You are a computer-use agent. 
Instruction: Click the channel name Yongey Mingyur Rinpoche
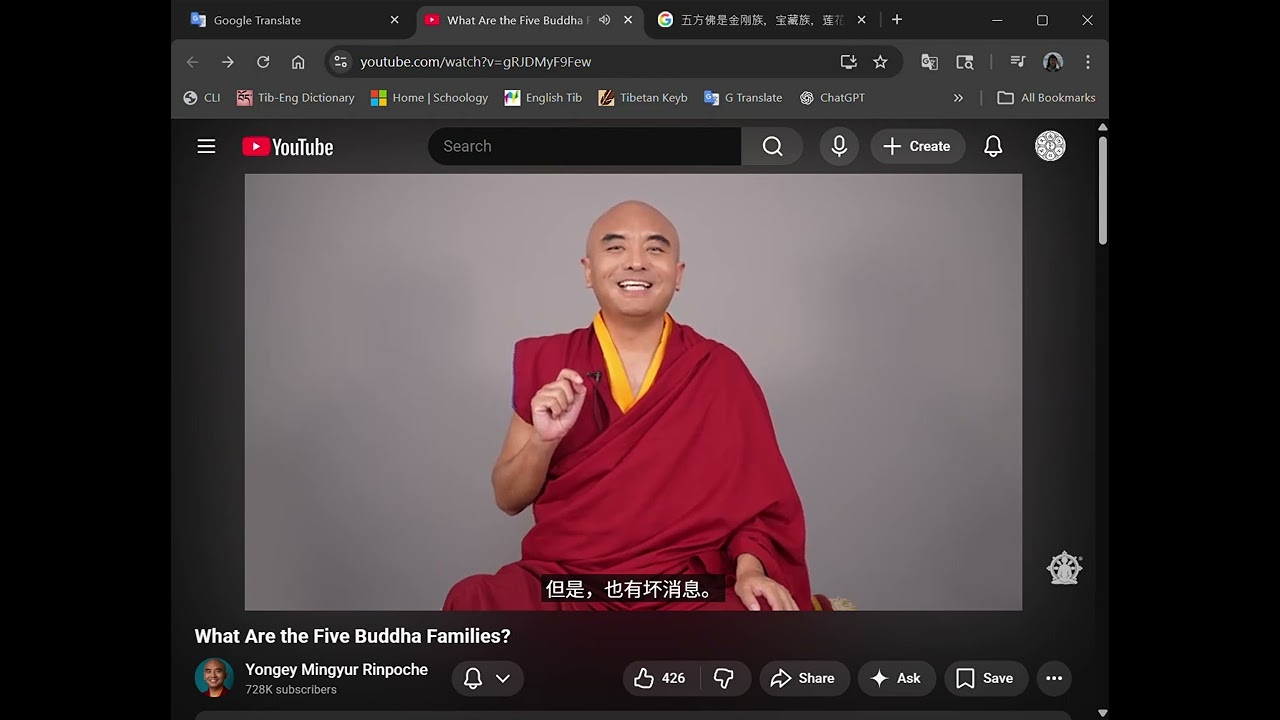pyautogui.click(x=336, y=670)
